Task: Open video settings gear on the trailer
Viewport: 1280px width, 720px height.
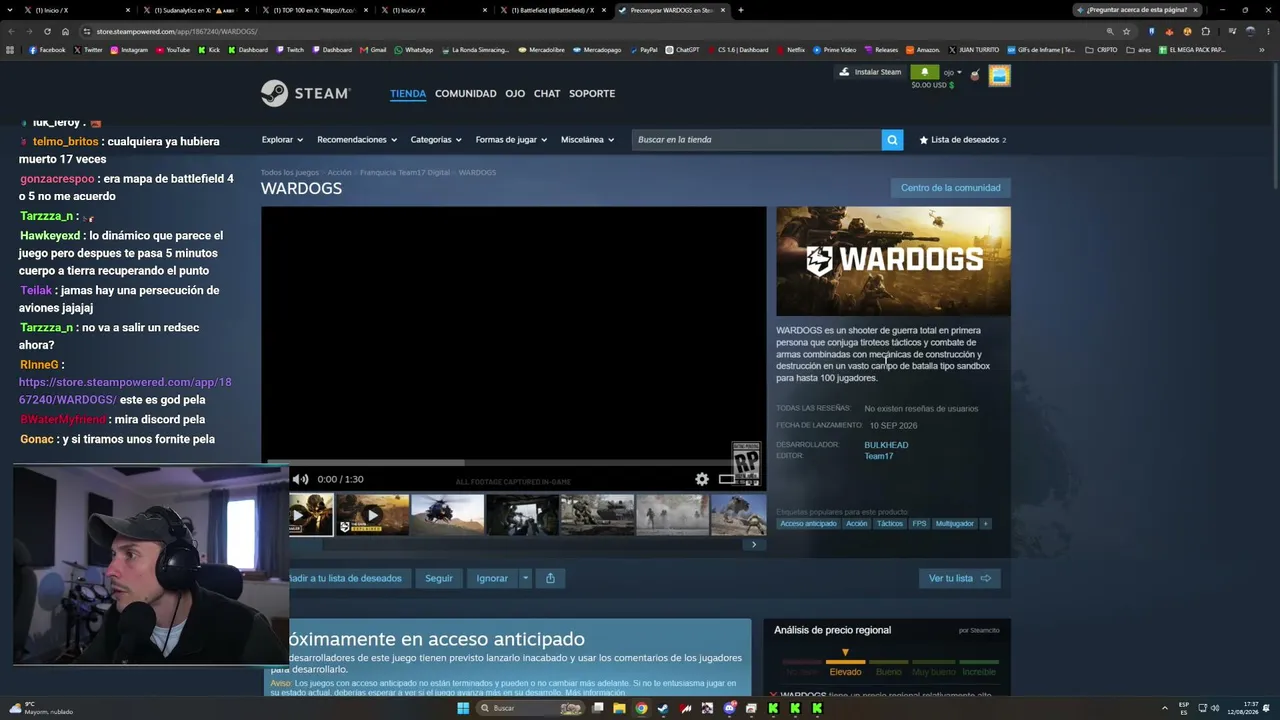Action: [x=702, y=479]
